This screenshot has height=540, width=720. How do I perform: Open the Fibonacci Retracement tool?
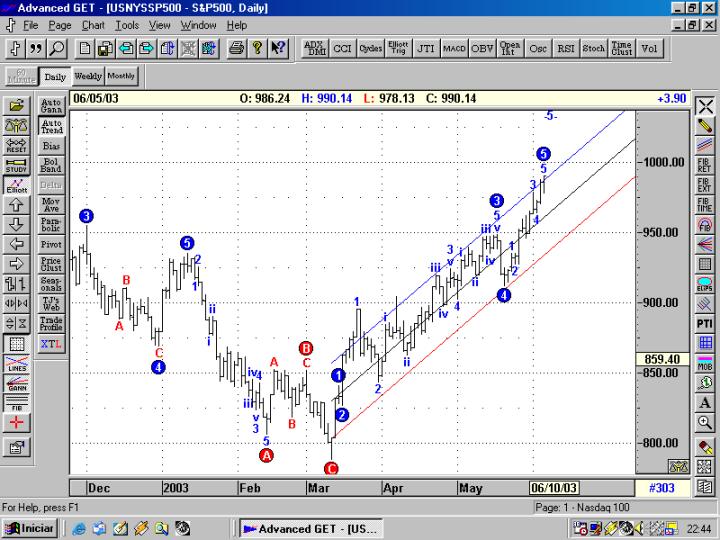coord(704,165)
